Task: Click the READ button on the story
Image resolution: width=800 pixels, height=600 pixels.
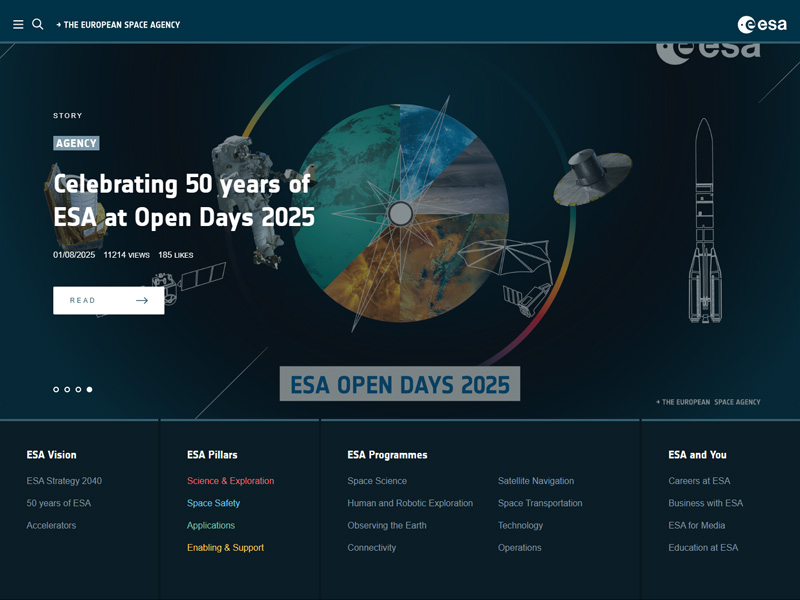Action: click(x=108, y=300)
